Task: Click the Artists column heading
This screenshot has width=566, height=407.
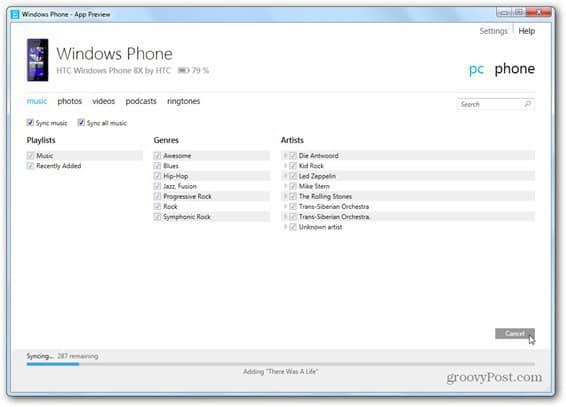Action: 292,140
